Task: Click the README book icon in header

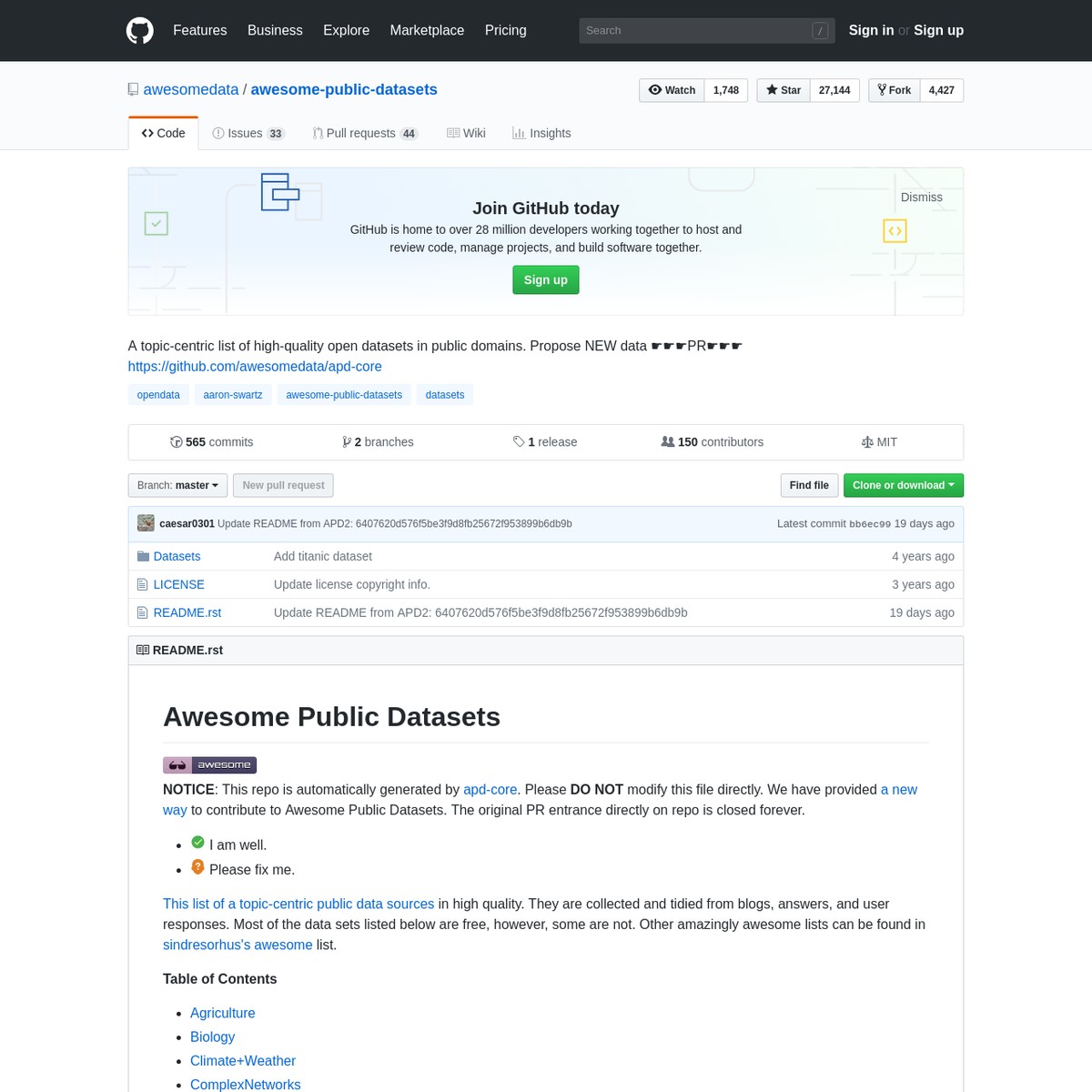Action: [x=143, y=650]
